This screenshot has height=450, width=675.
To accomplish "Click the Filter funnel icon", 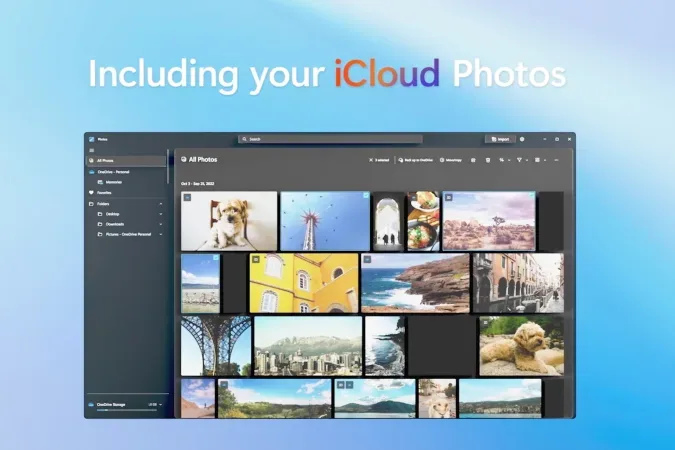I will pyautogui.click(x=520, y=160).
